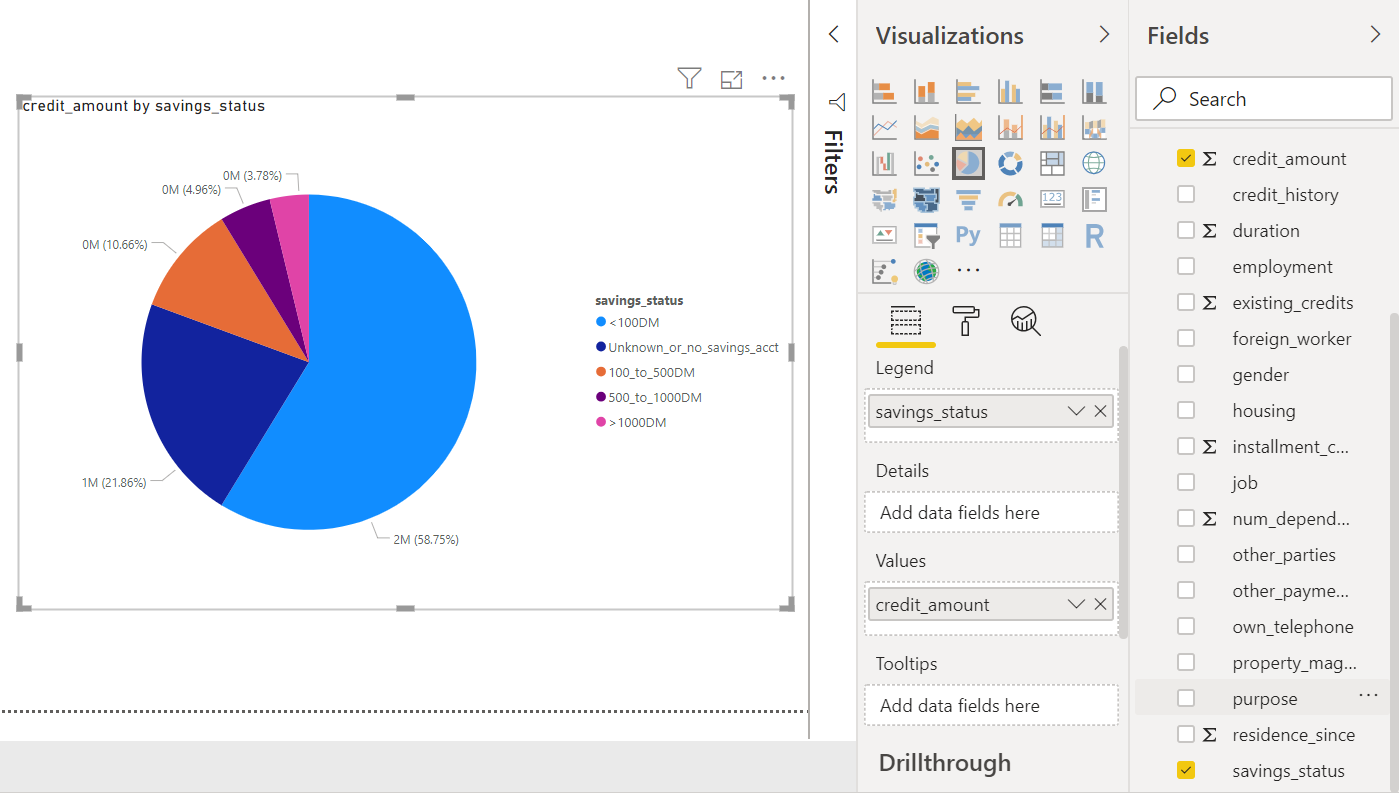This screenshot has height=793, width=1399.
Task: Select the Python visual
Action: tap(968, 235)
